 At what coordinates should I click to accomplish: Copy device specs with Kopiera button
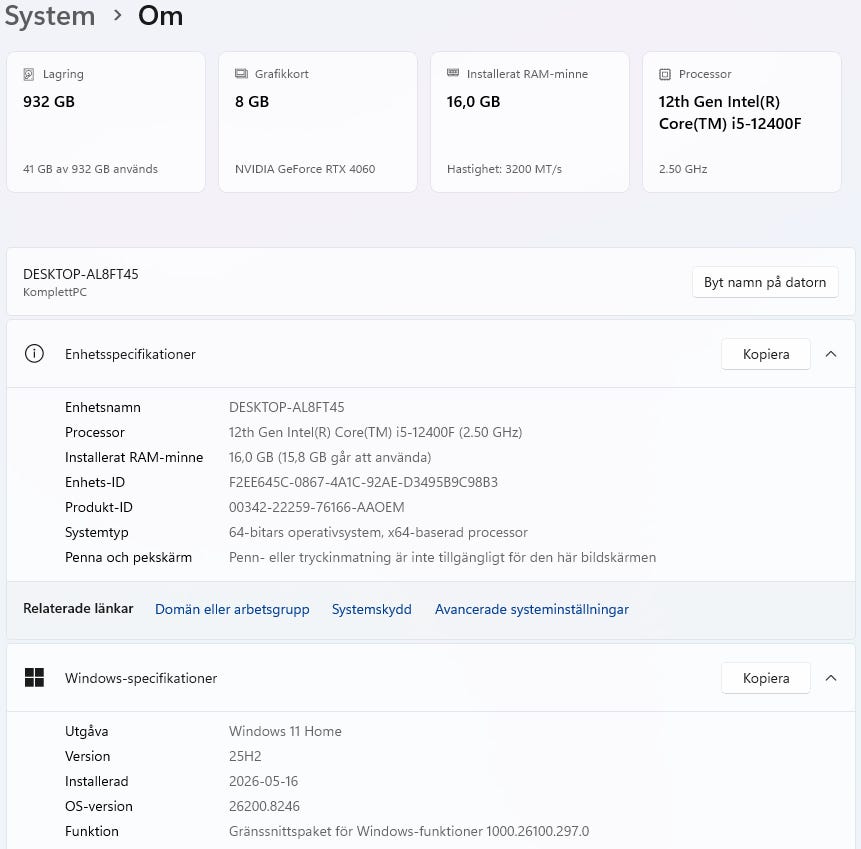[x=765, y=354]
